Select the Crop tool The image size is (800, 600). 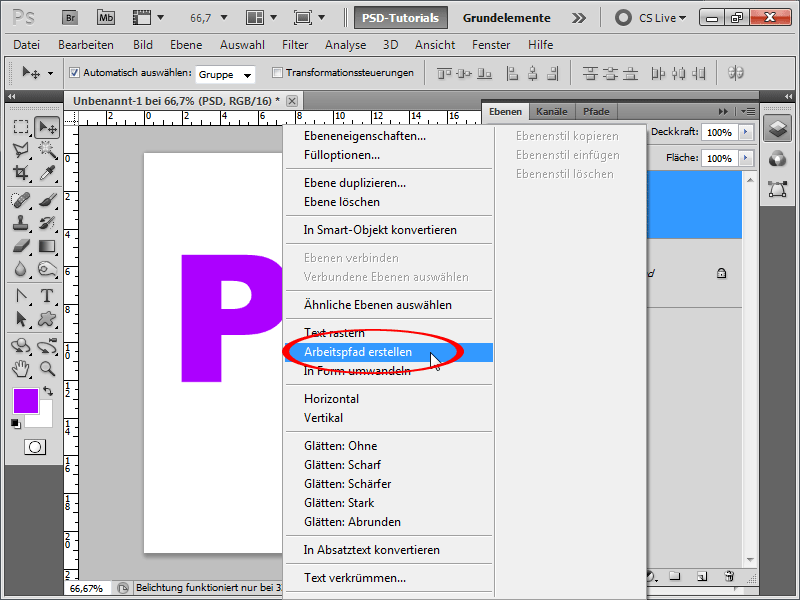(21, 172)
